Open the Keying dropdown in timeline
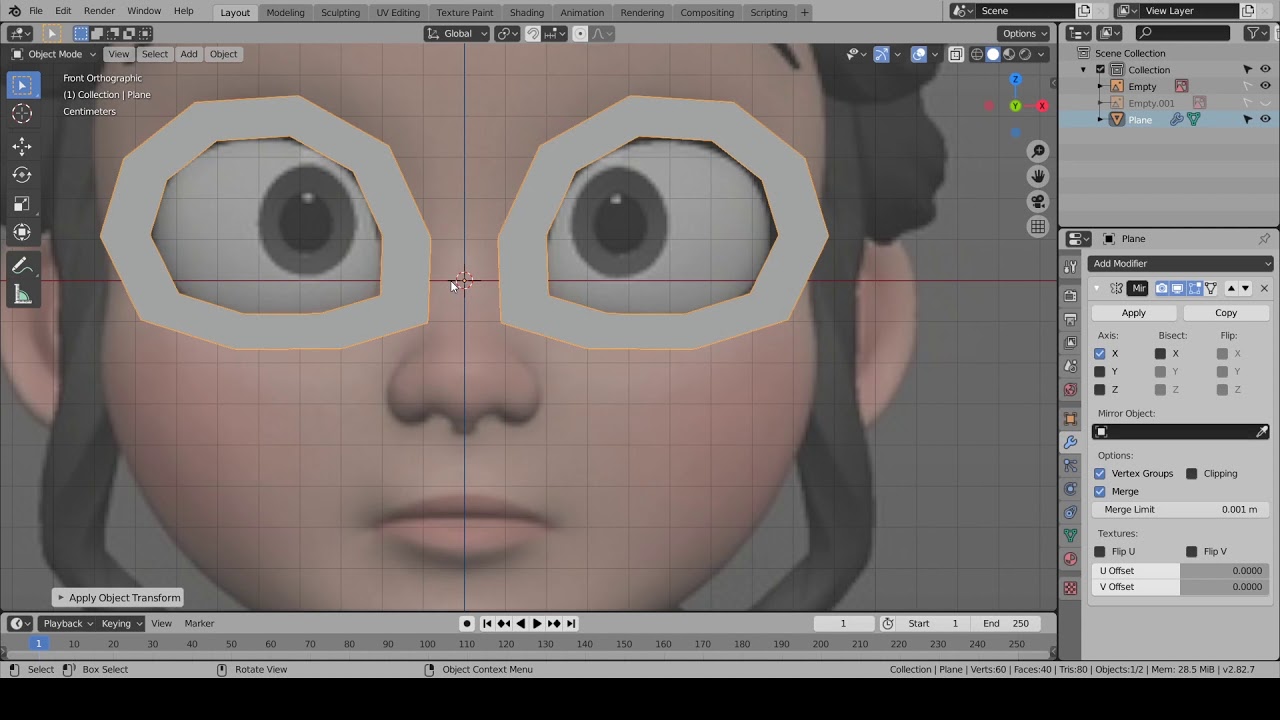 click(x=122, y=624)
